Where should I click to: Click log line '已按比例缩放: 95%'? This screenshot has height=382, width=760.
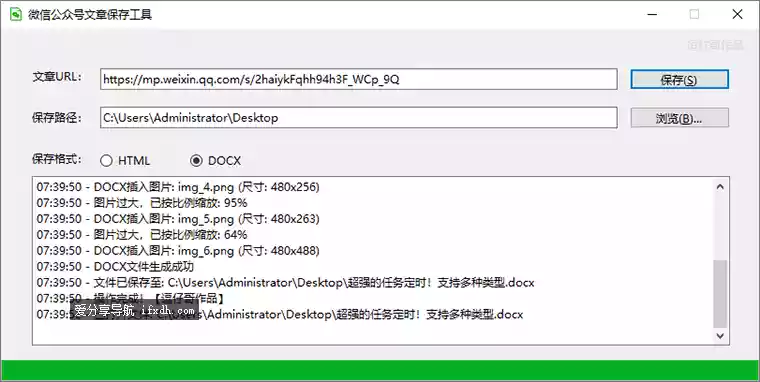[142, 203]
